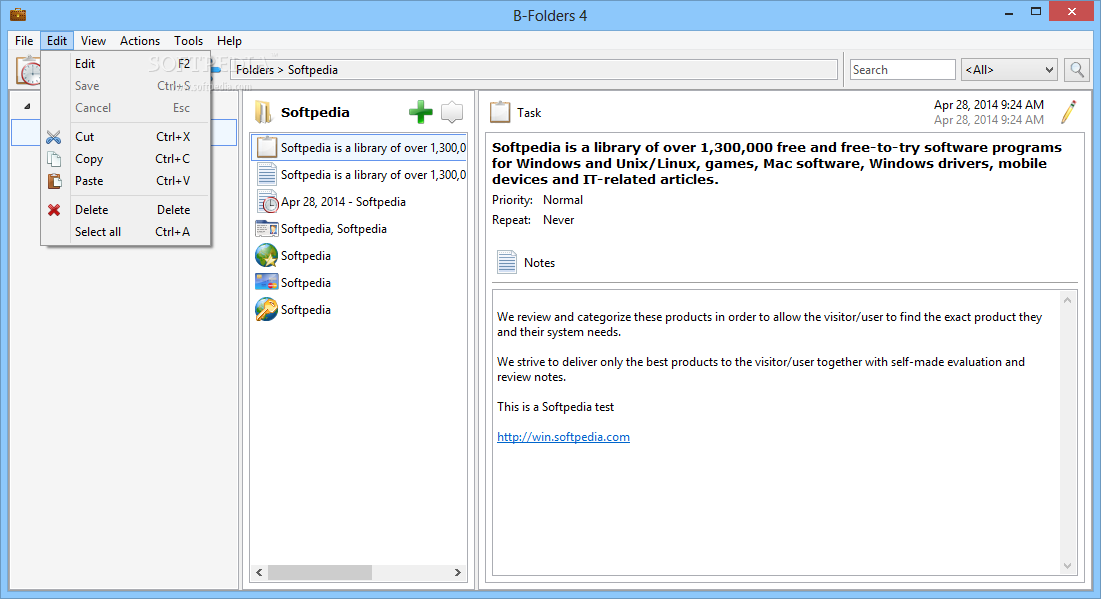1101x599 pixels.
Task: Click the Paste clipboard icon in Edit menu
Action: point(54,180)
